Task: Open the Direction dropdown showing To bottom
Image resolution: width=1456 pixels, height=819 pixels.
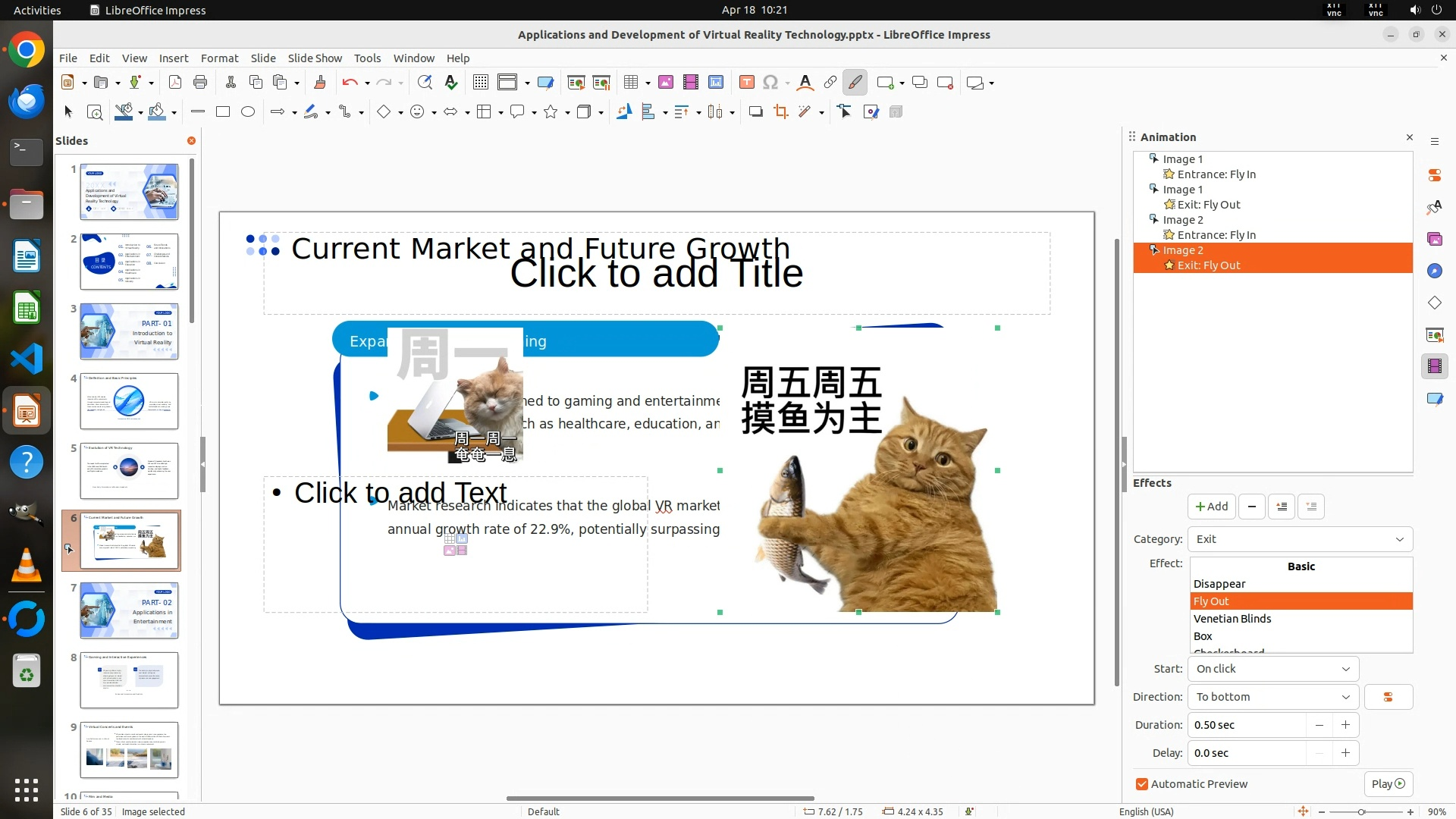Action: click(x=1272, y=697)
